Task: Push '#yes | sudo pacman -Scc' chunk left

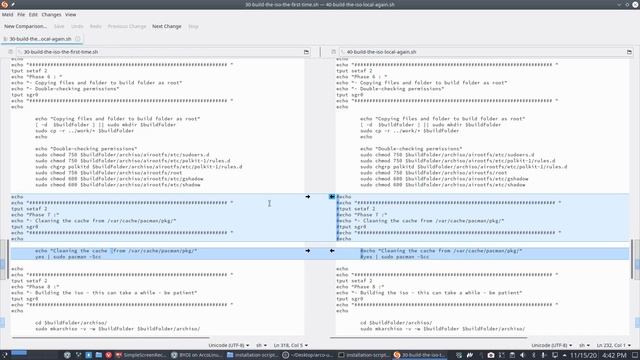Action: (x=332, y=251)
